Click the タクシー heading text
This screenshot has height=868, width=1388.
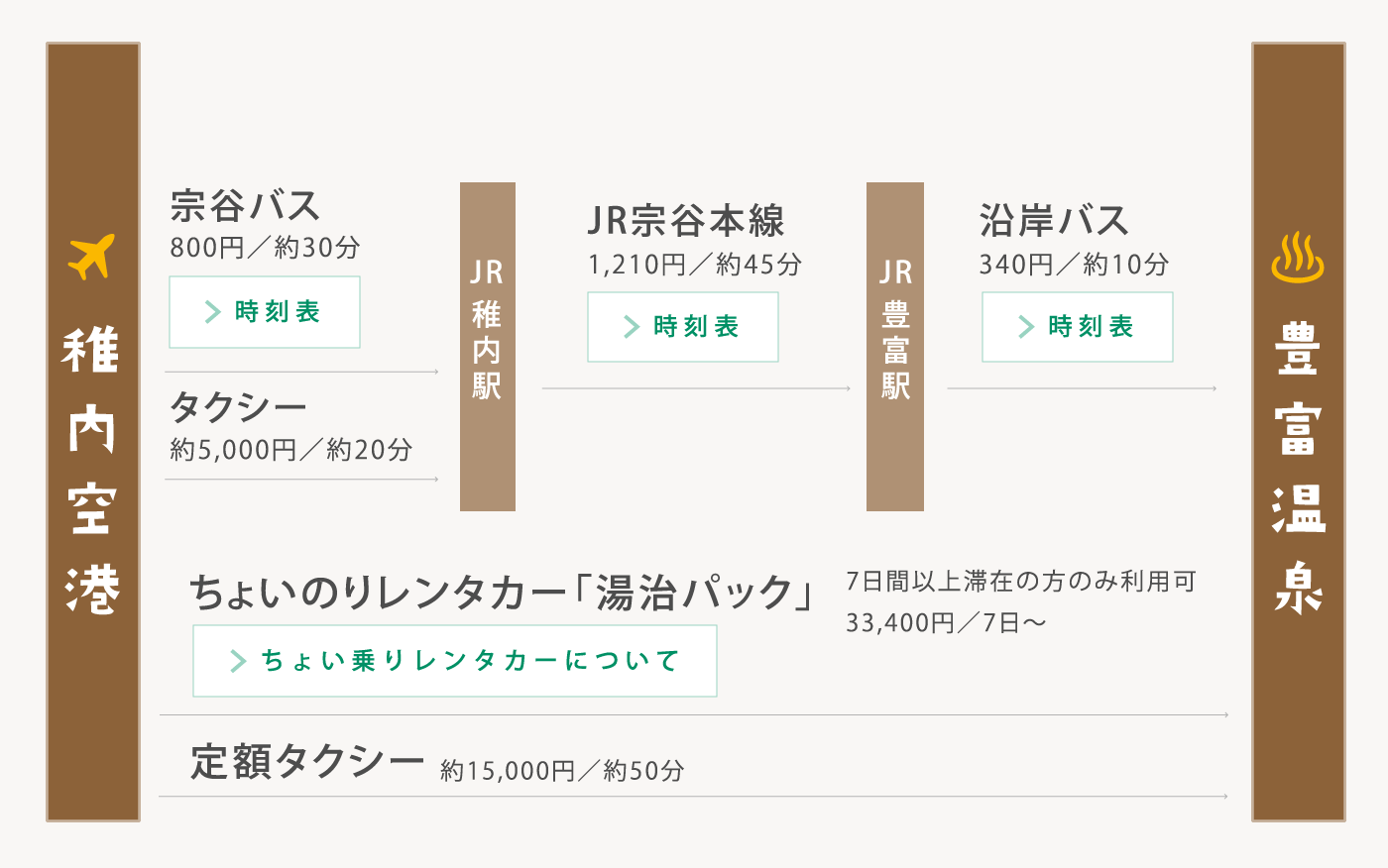pos(239,407)
